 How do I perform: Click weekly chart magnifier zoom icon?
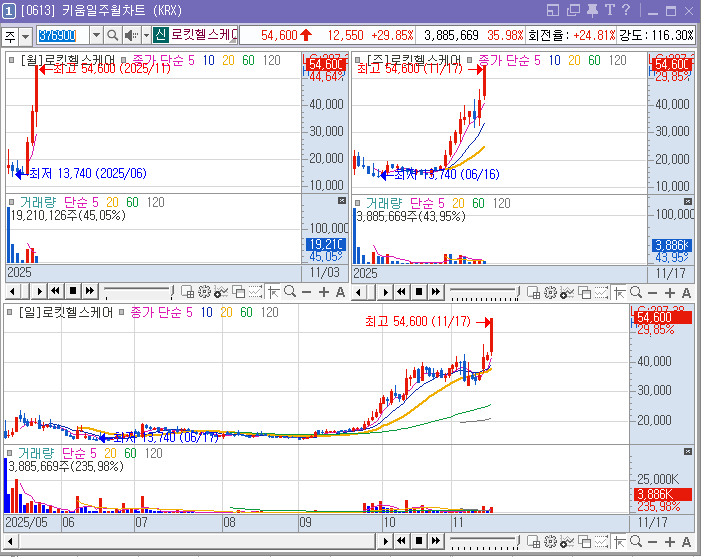point(636,293)
